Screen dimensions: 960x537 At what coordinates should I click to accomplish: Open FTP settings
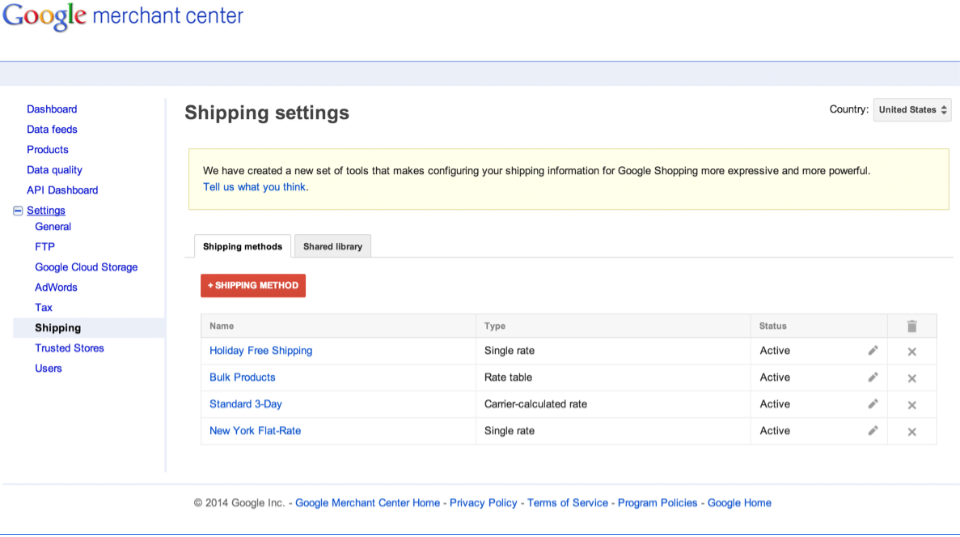45,247
